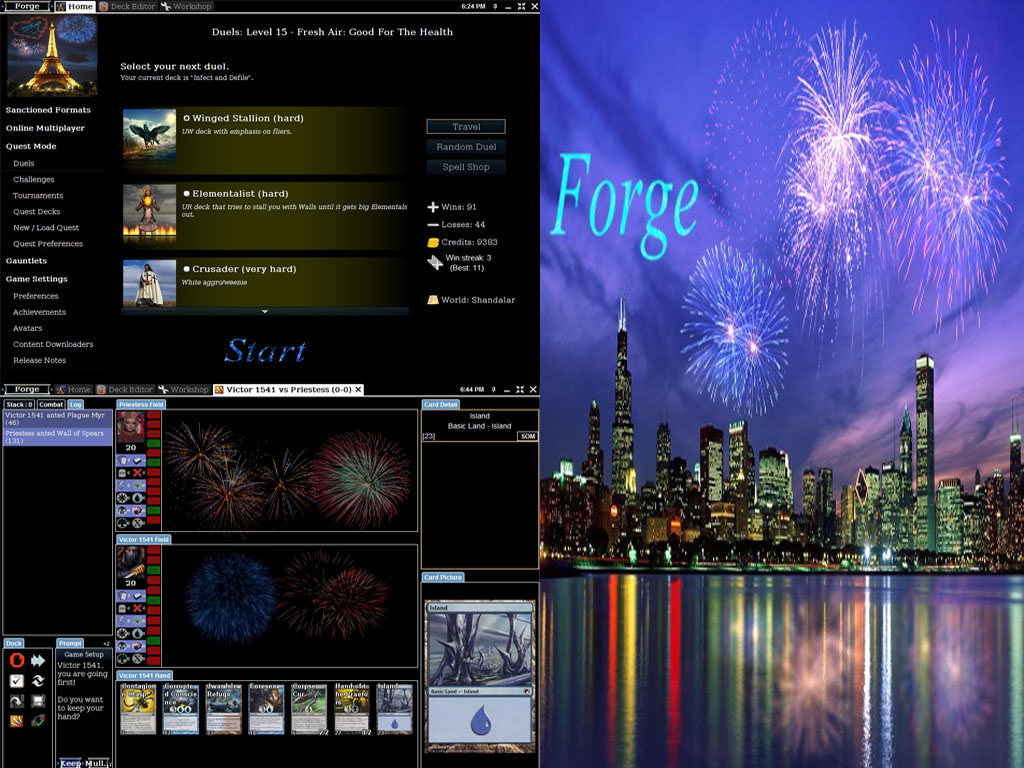Image resolution: width=1024 pixels, height=768 pixels.
Task: Click the scroll icon next to World: Shandalar
Action: tap(433, 299)
